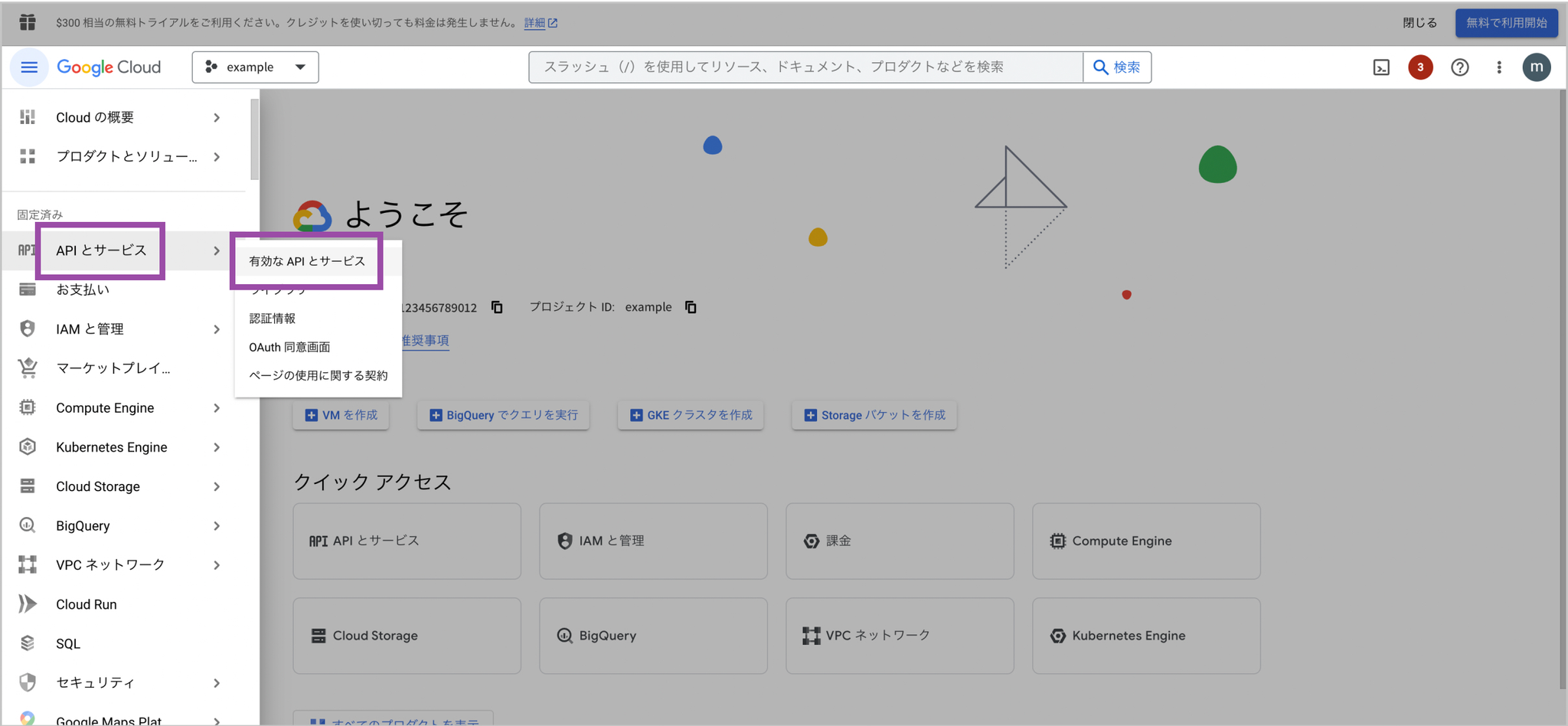Screen dimensions: 1568x726
Task: Click the BigQuery icon in sidebar
Action: pos(28,525)
